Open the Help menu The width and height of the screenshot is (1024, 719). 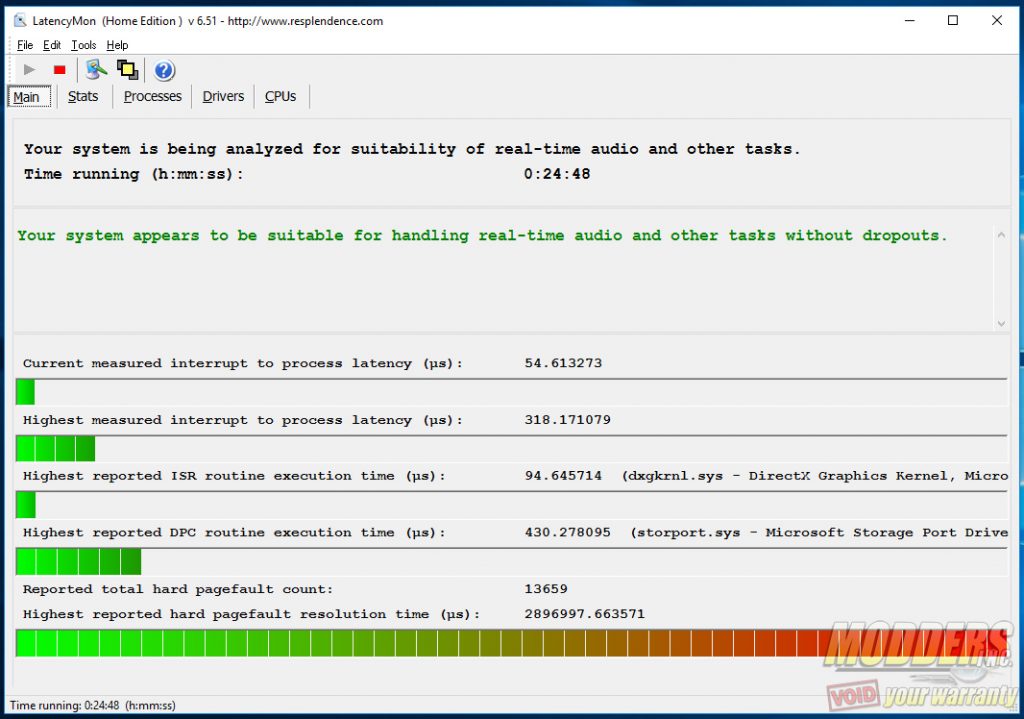coord(117,45)
